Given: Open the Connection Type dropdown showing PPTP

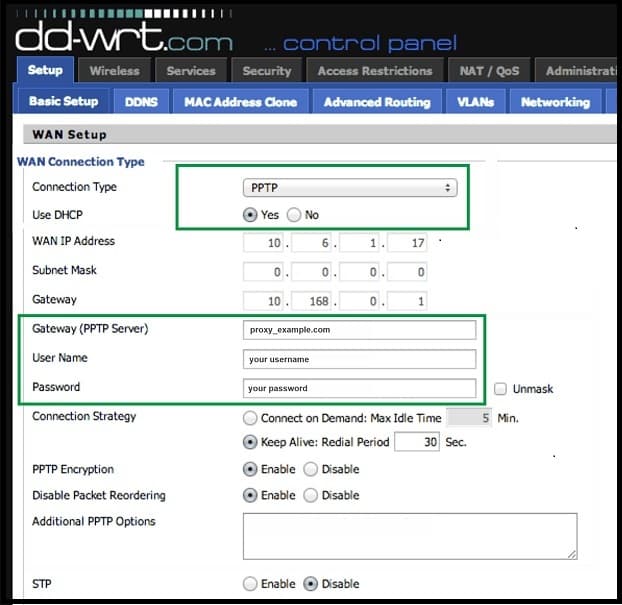Looking at the screenshot, I should tap(350, 188).
